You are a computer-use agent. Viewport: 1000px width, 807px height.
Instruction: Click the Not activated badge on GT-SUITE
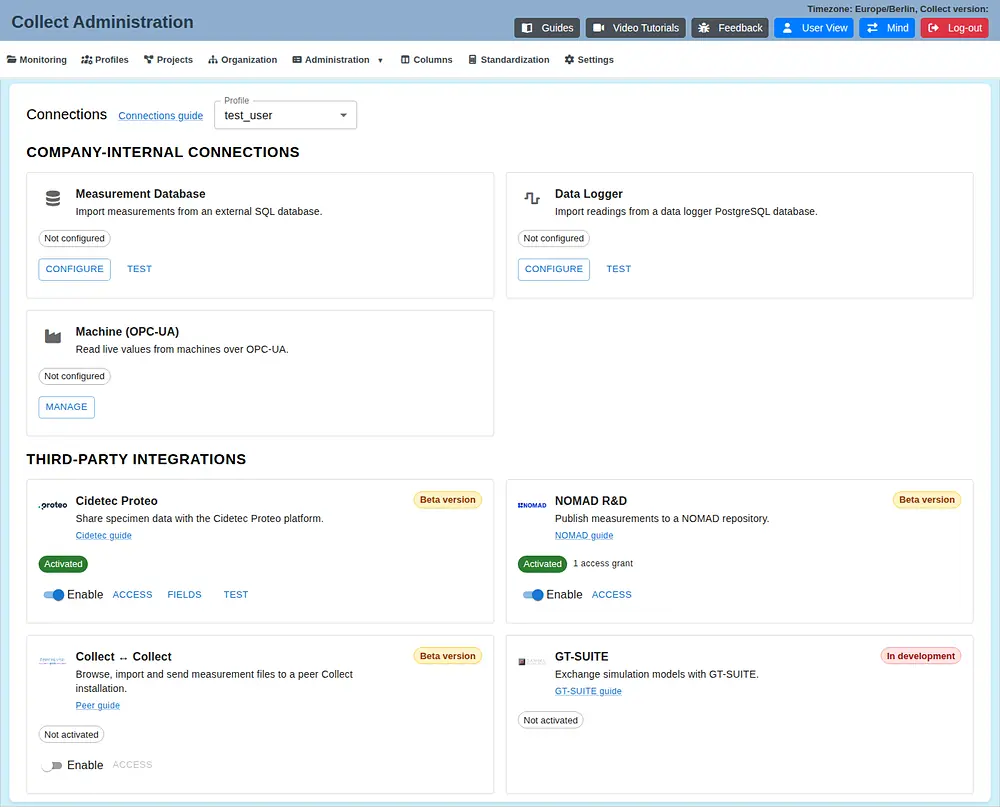[x=550, y=720]
